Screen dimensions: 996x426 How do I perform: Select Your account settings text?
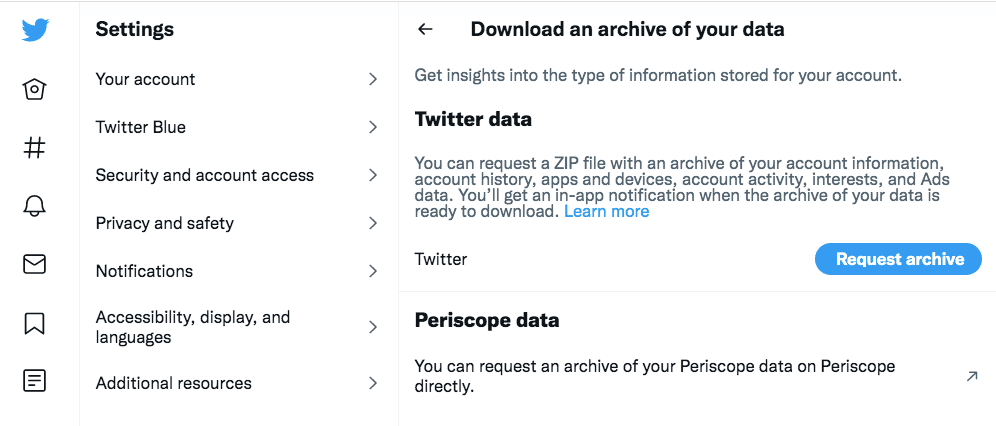[x=145, y=79]
